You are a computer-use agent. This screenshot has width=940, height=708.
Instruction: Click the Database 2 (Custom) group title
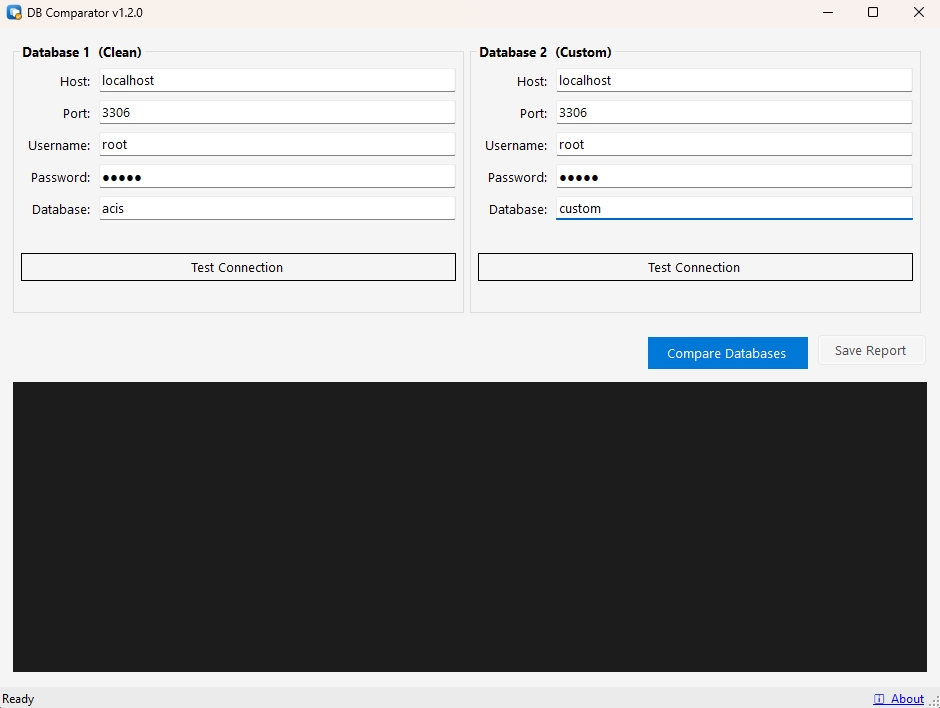pos(545,52)
